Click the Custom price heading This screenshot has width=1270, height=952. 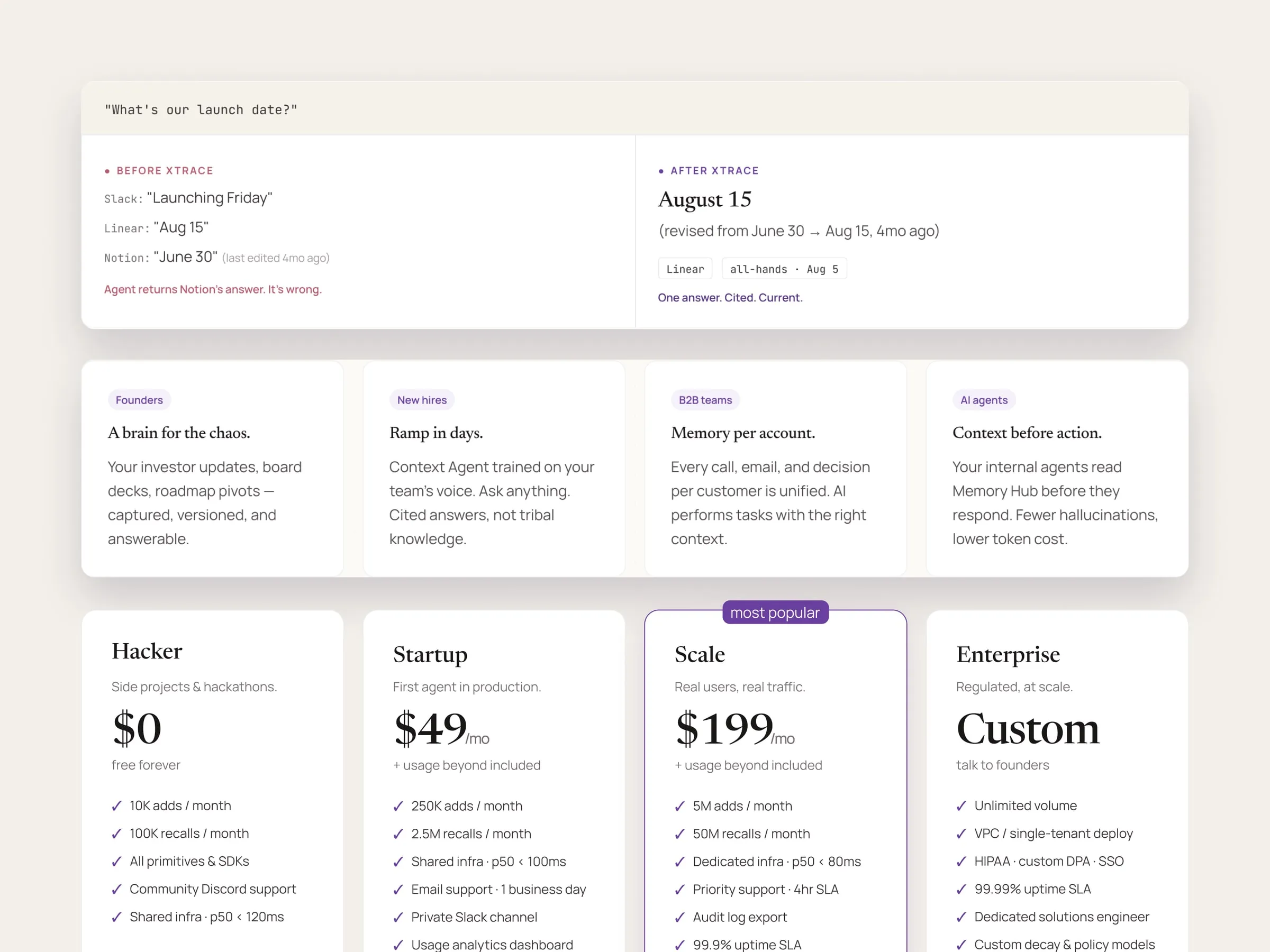pos(1028,729)
